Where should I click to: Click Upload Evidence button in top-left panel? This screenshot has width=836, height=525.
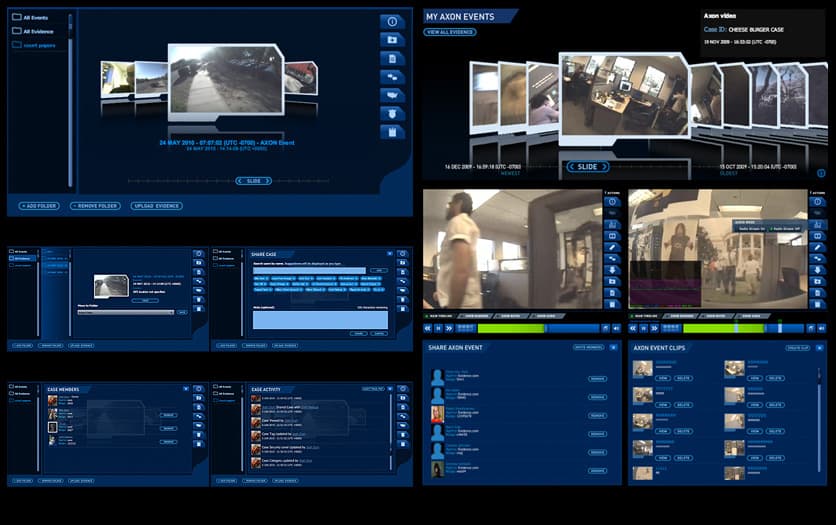(x=157, y=206)
